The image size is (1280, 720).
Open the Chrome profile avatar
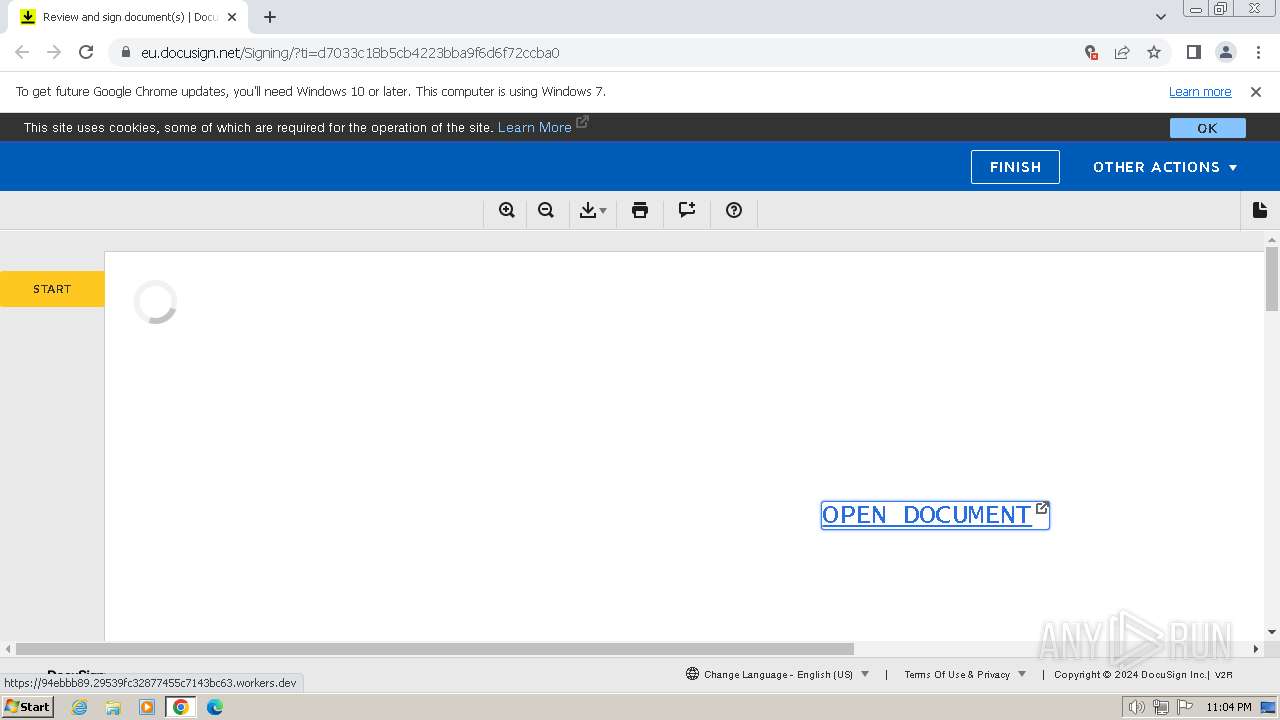(x=1225, y=52)
